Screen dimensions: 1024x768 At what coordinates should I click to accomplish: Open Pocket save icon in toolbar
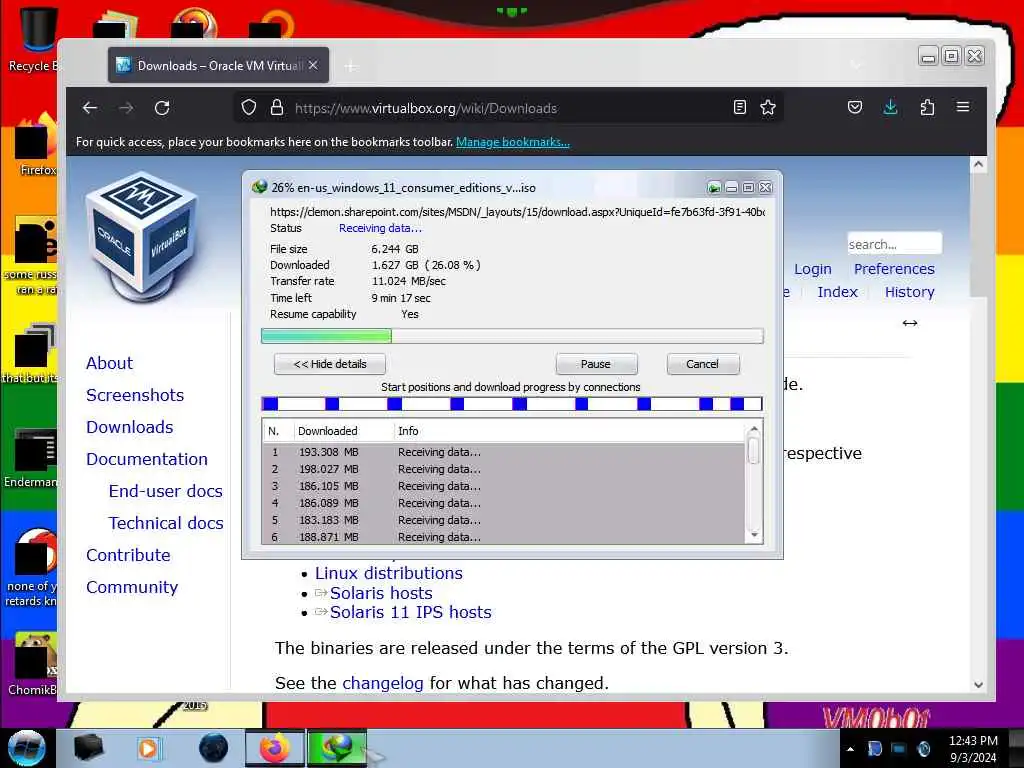tap(855, 107)
